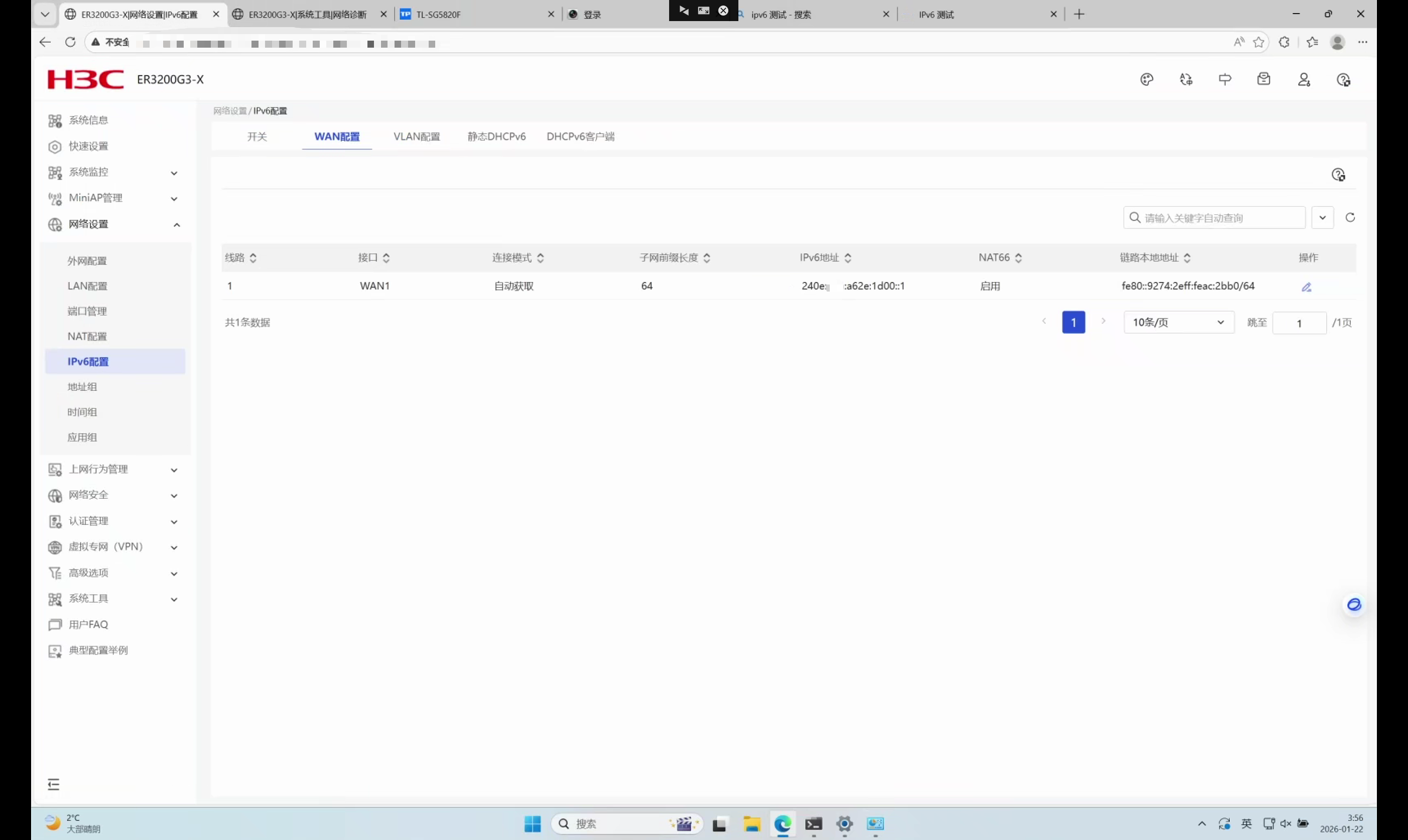The height and width of the screenshot is (840, 1408).
Task: Click the user account icon in header
Action: coord(1304,80)
